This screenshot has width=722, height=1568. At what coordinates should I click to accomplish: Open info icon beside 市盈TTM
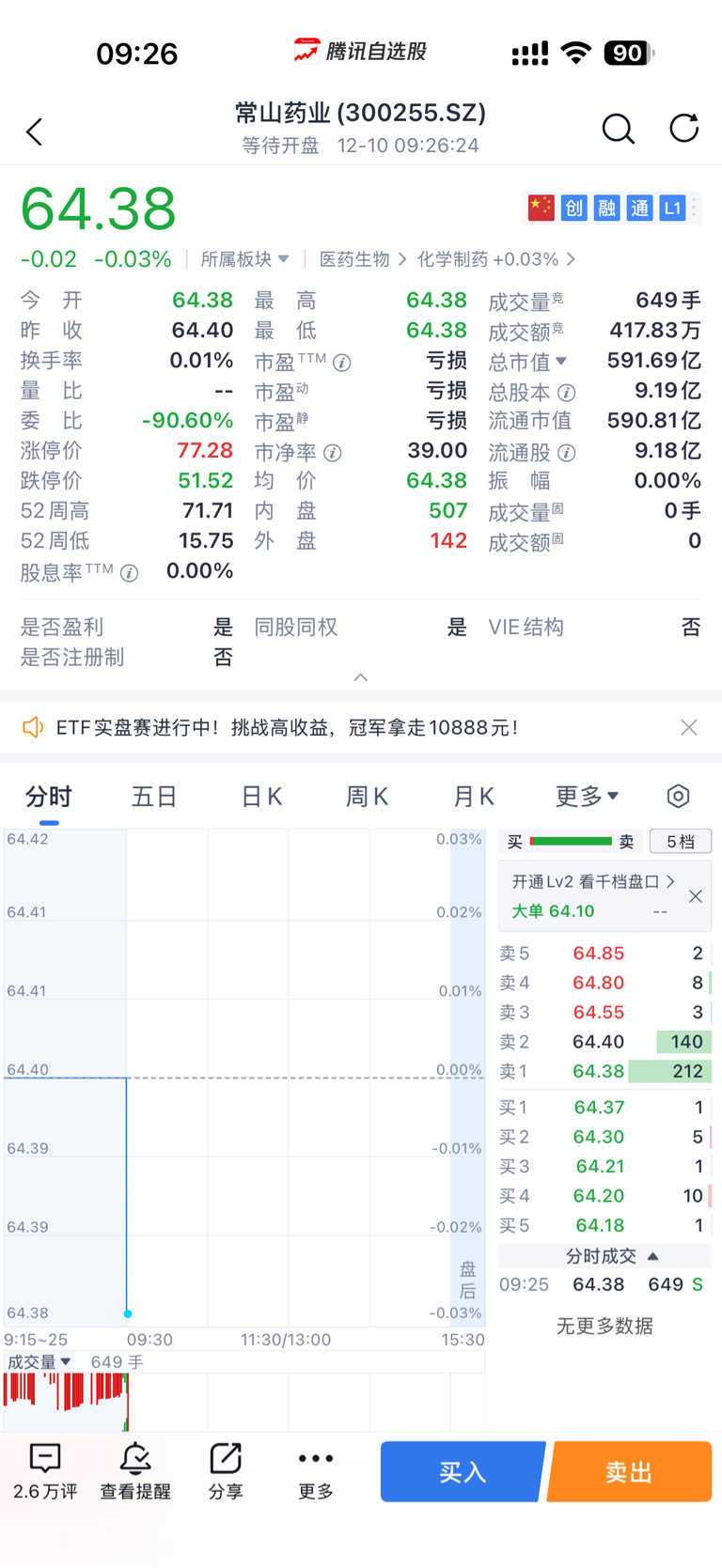click(342, 363)
